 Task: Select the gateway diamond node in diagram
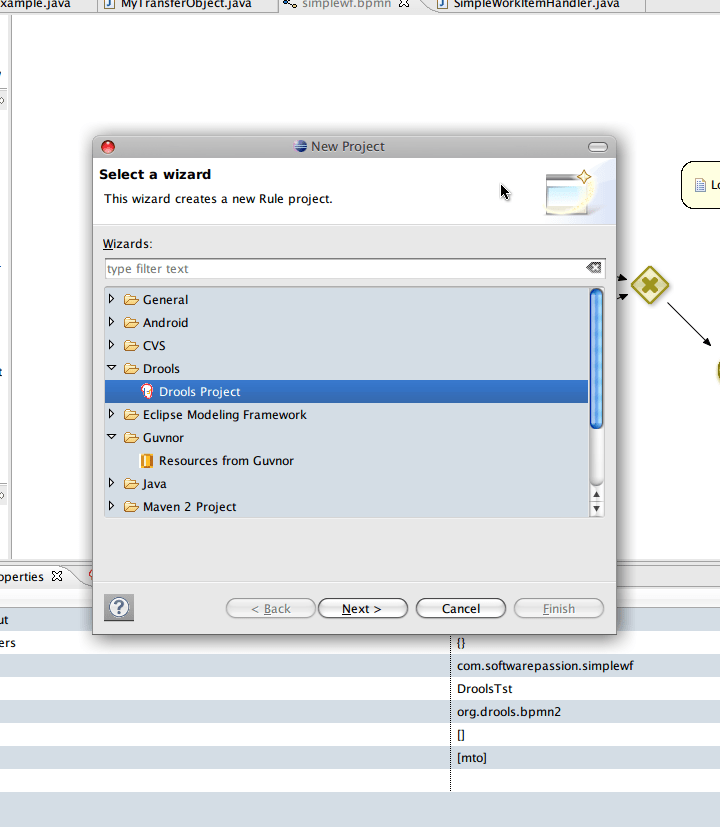tap(650, 285)
